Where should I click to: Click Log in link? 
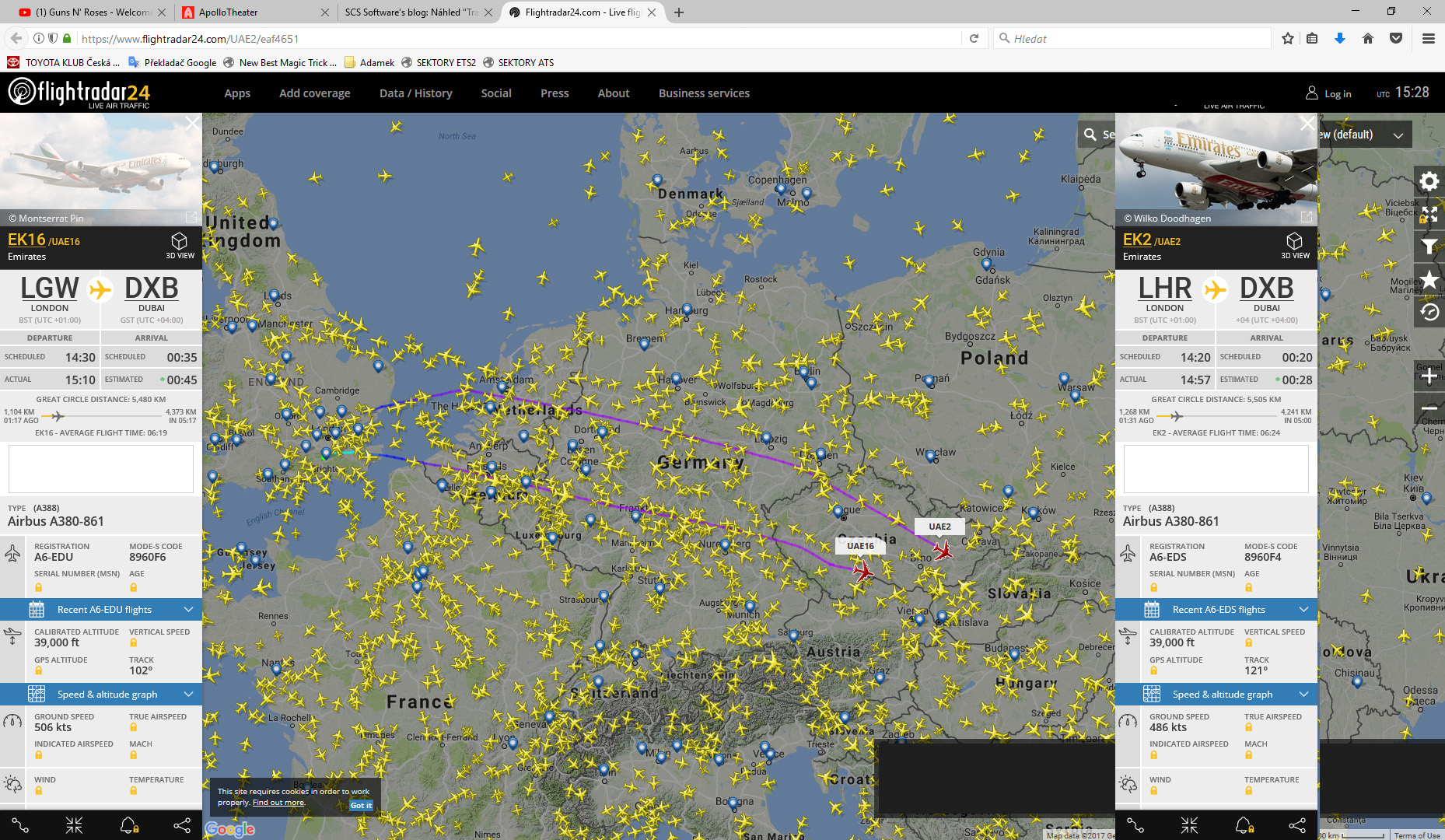pos(1329,93)
